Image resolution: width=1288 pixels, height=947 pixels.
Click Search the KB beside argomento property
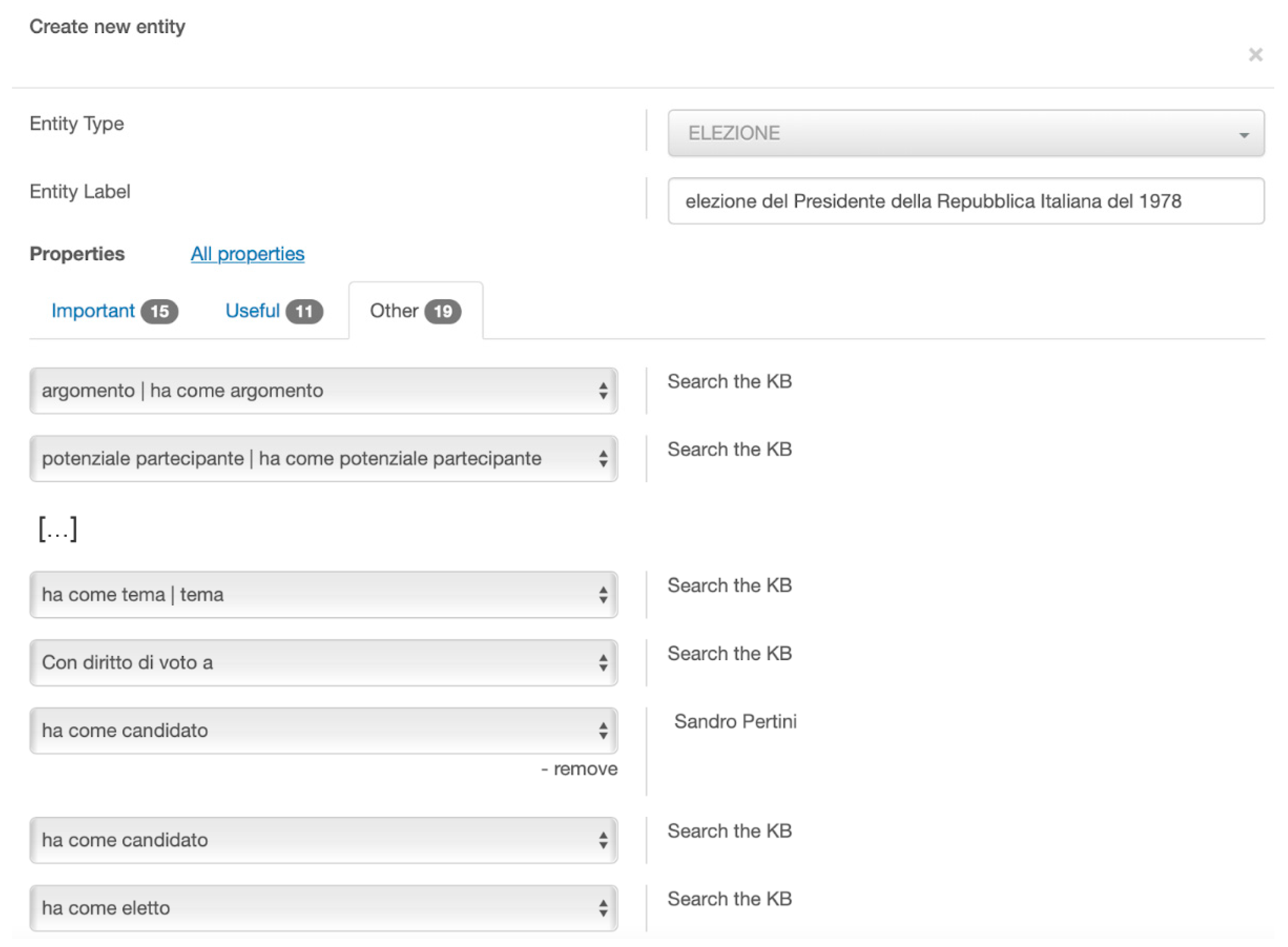click(729, 382)
